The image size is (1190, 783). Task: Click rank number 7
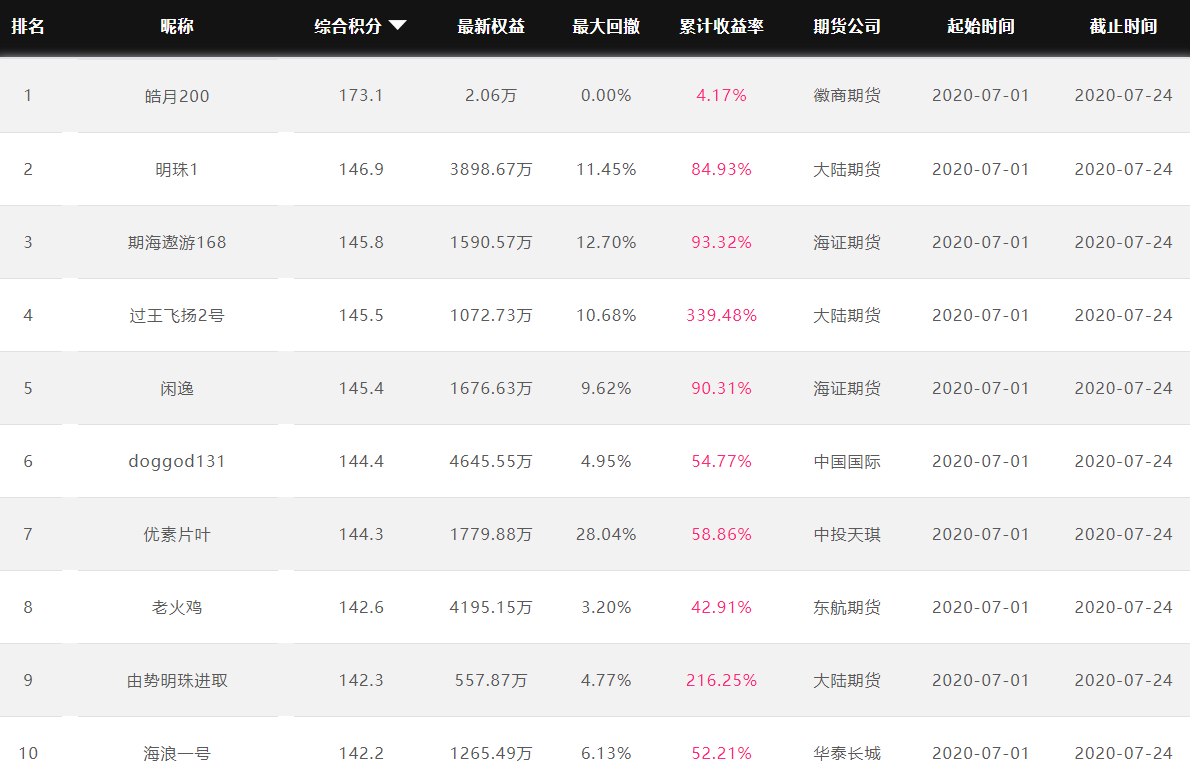28,534
